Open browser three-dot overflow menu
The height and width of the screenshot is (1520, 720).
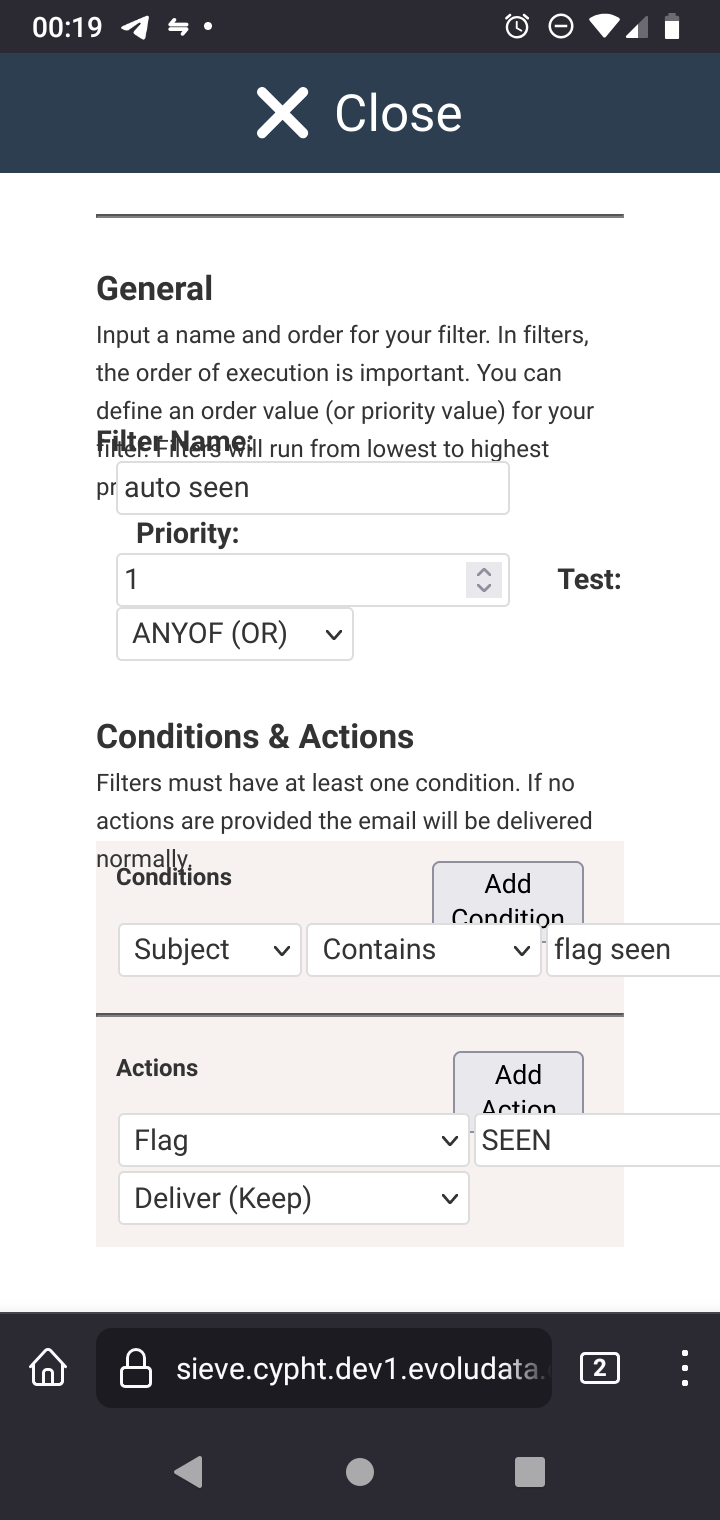[684, 1367]
